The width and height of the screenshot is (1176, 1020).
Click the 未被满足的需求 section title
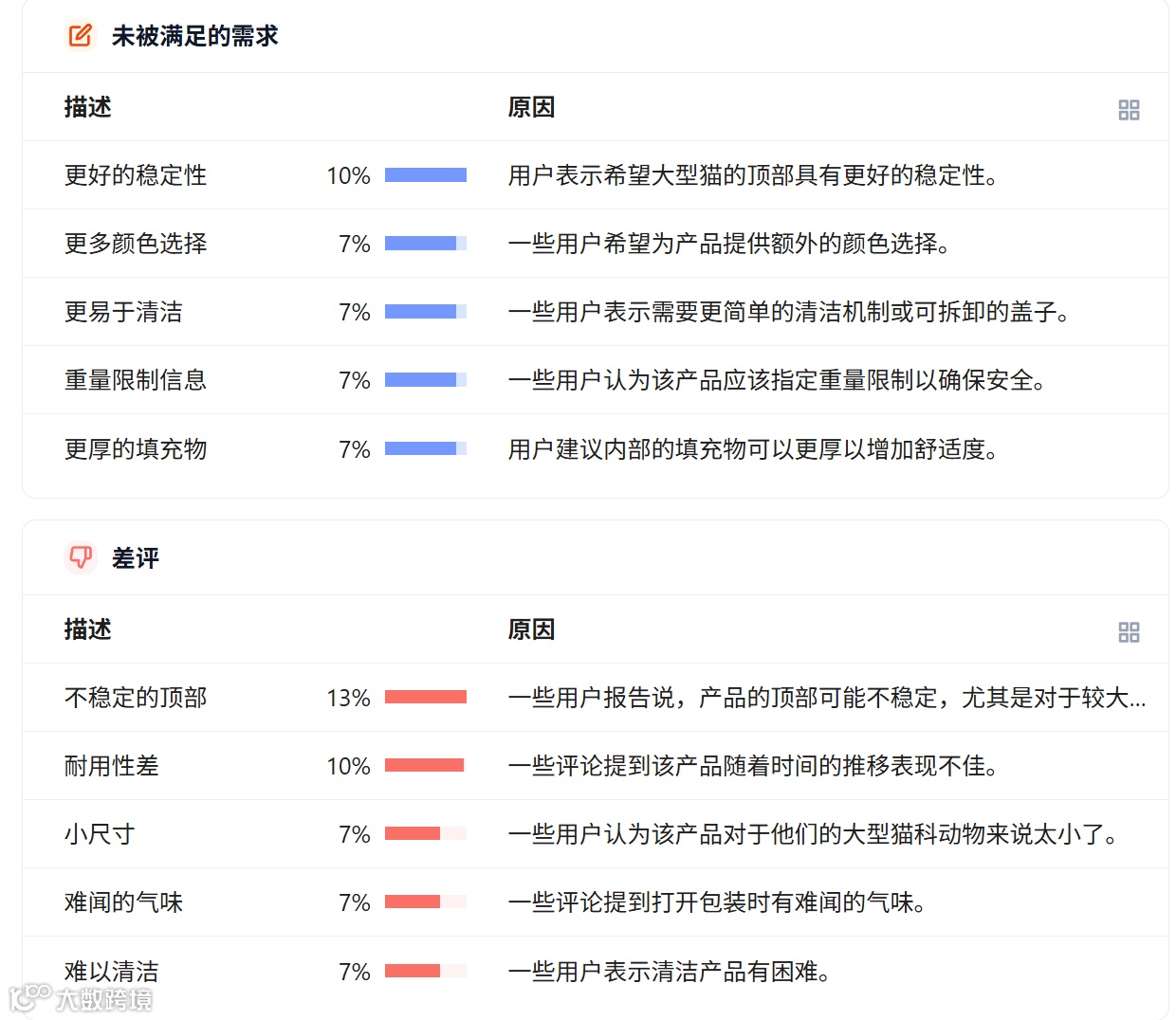pyautogui.click(x=194, y=36)
